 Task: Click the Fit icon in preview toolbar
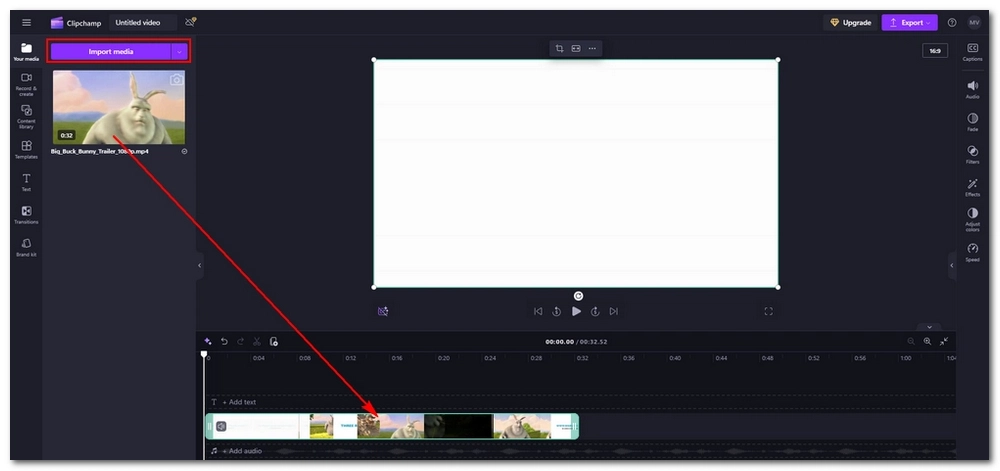coord(576,48)
